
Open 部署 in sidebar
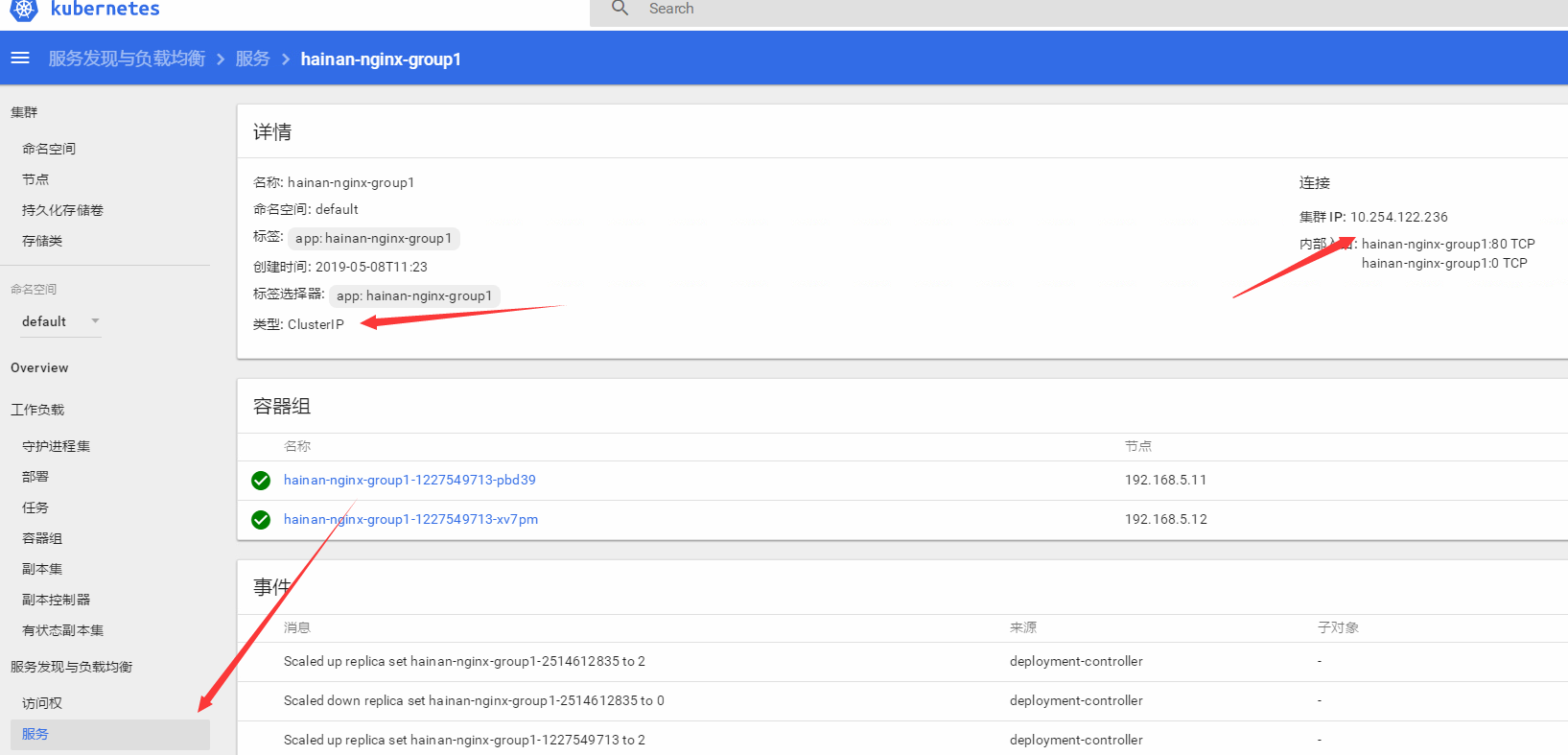(35, 477)
